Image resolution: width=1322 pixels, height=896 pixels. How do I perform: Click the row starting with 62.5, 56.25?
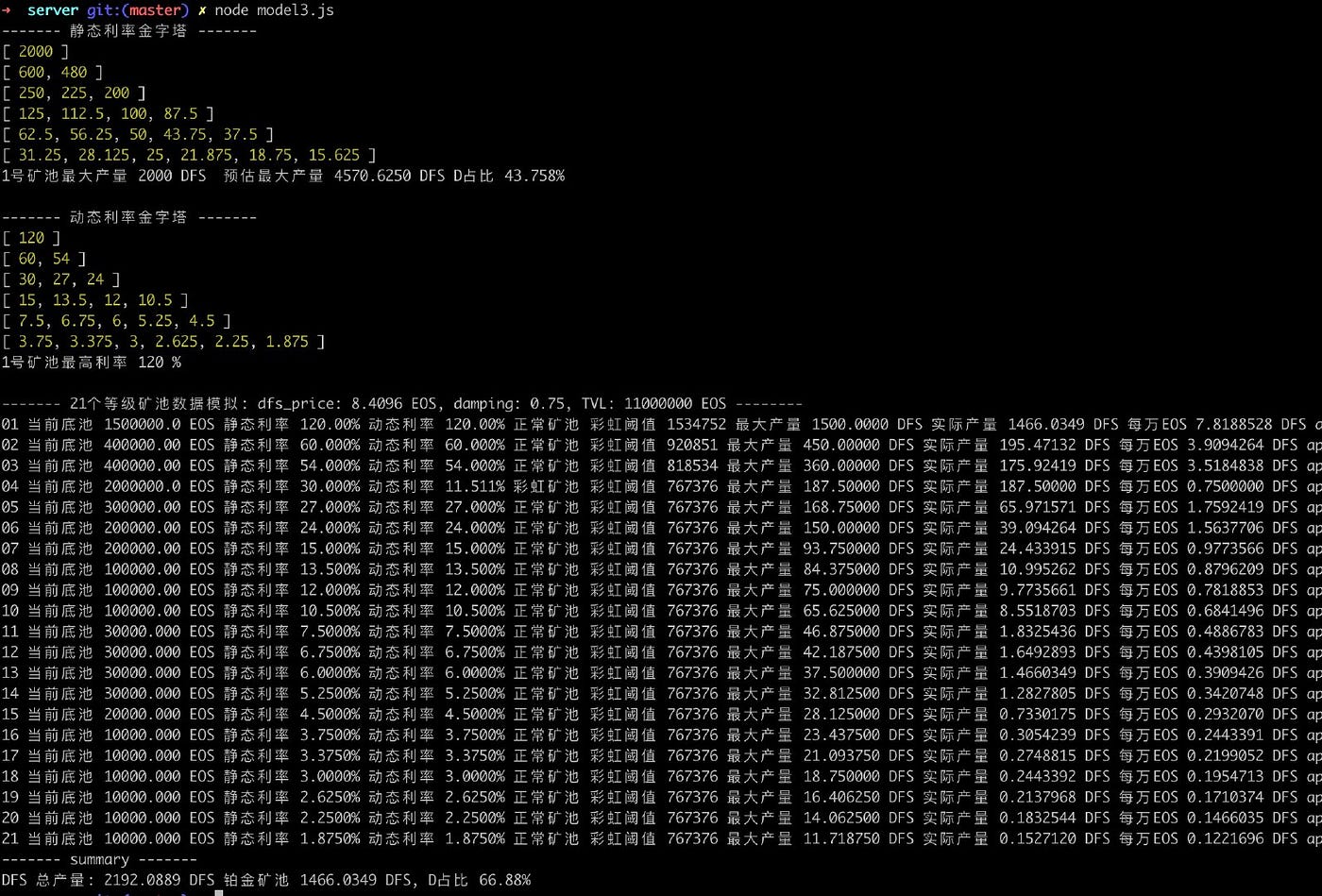(x=138, y=135)
